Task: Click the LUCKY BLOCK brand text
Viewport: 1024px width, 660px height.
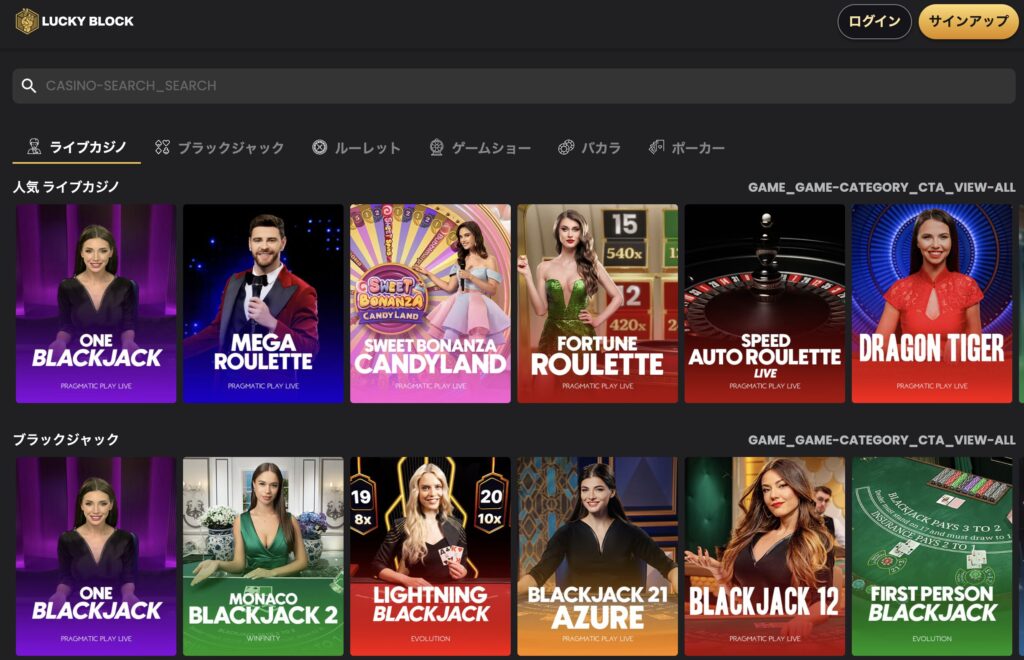Action: [x=88, y=21]
